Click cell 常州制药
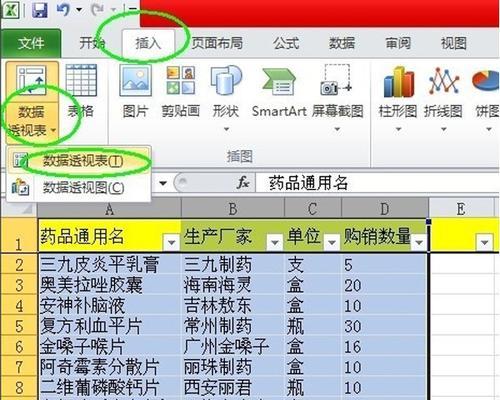 pyautogui.click(x=233, y=326)
